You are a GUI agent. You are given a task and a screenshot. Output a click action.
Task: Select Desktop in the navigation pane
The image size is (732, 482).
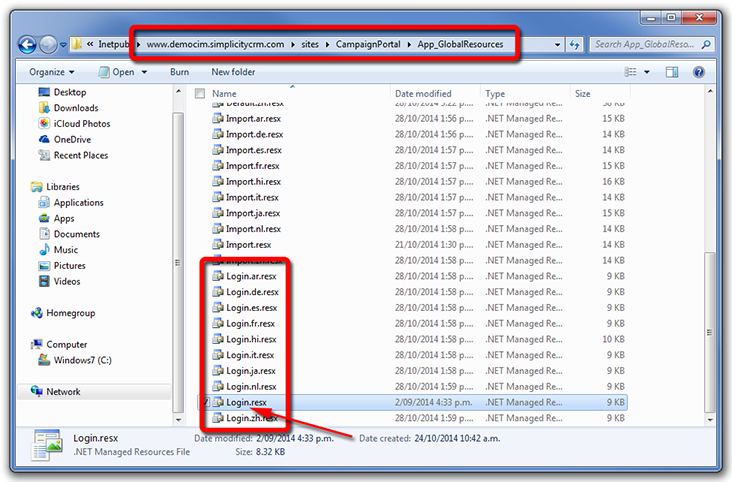point(63,92)
